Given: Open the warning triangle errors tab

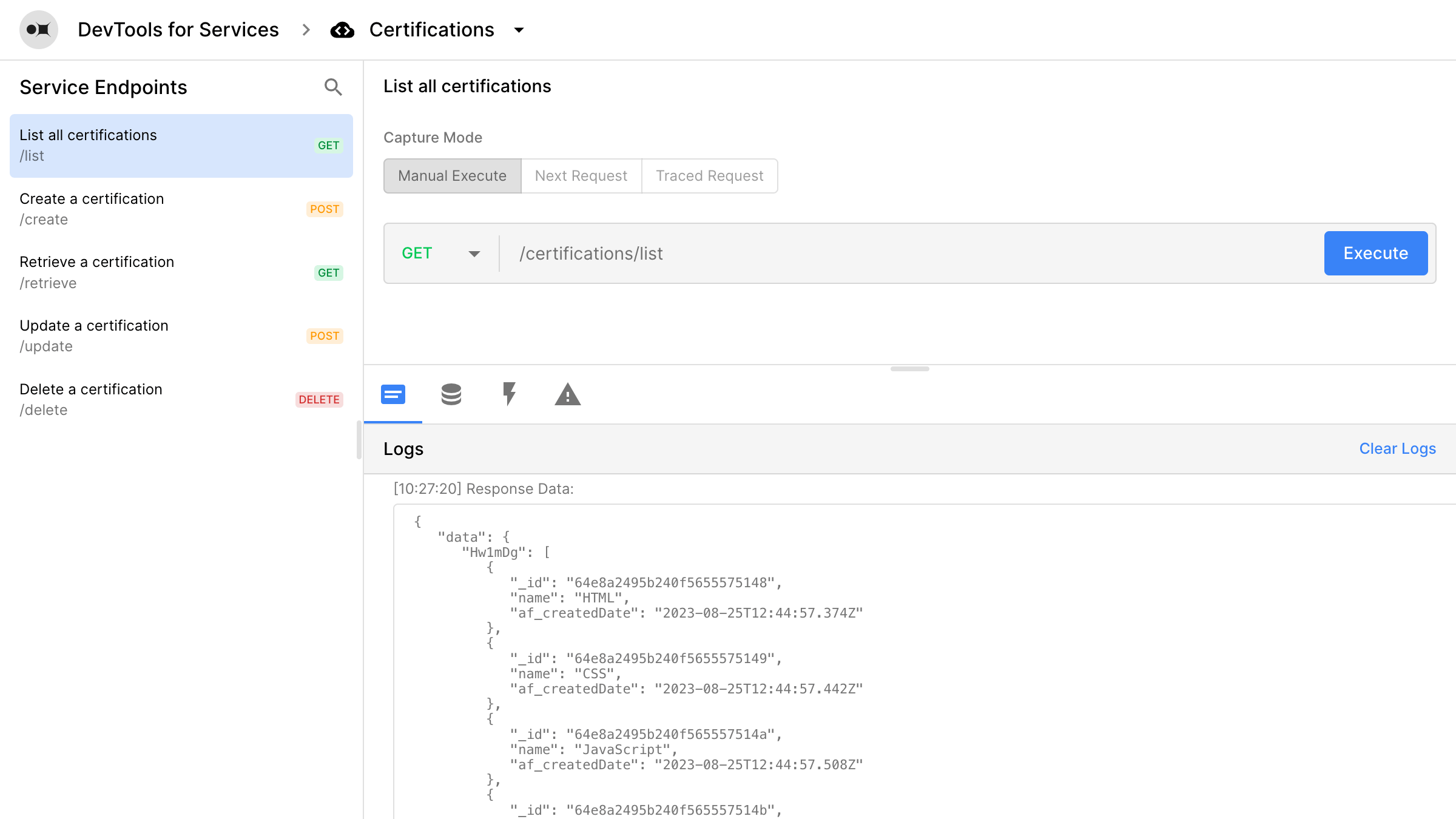Looking at the screenshot, I should pyautogui.click(x=568, y=394).
